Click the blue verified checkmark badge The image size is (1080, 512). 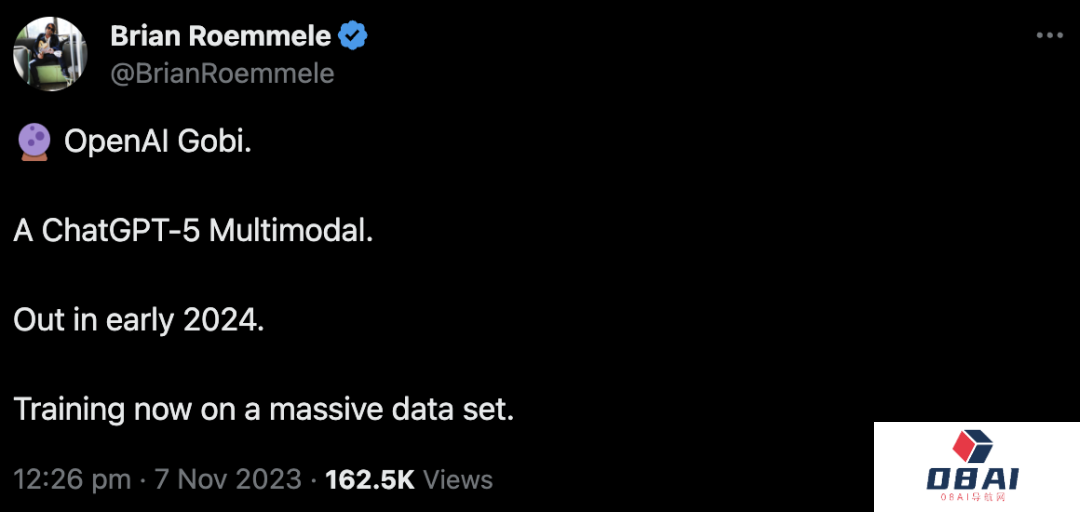point(352,37)
